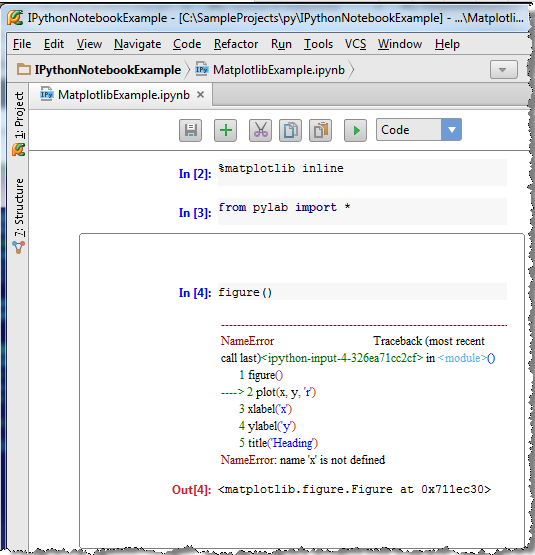Copy the cell with the copy icon
Viewport: 535px width, 555px height.
[290, 130]
